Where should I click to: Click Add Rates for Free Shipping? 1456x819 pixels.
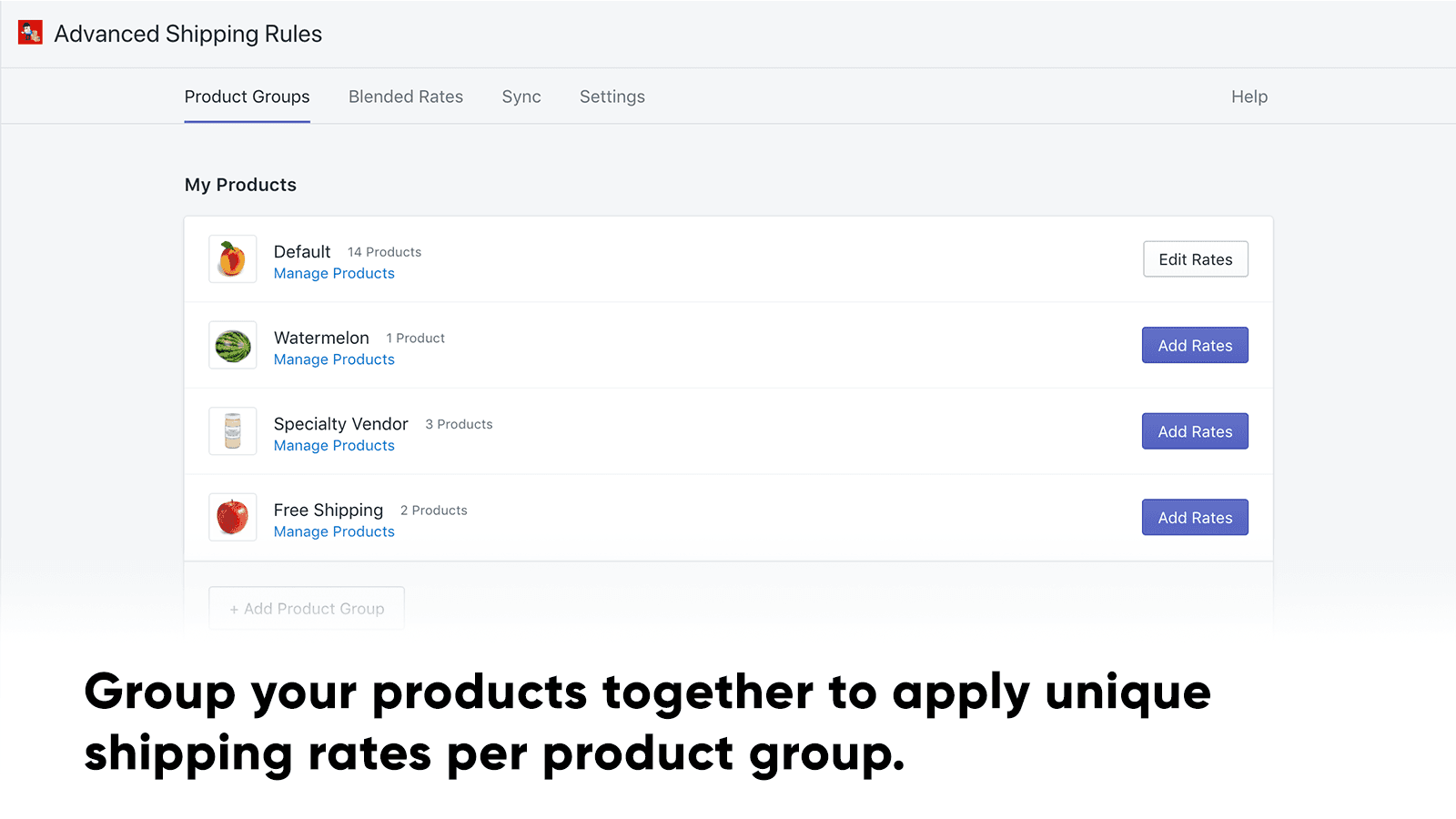[1195, 517]
